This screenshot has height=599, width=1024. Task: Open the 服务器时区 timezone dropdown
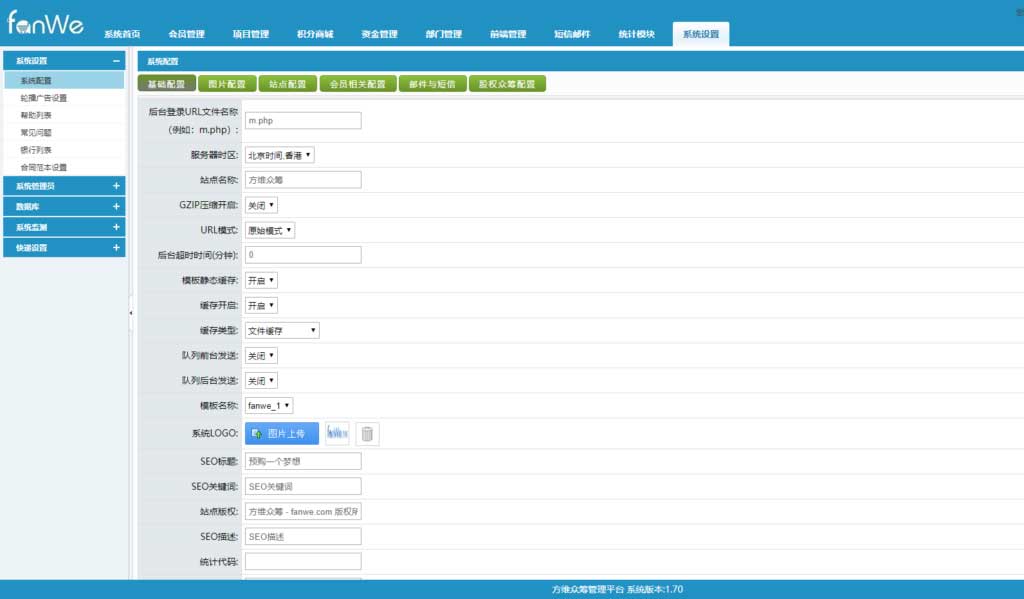click(x=280, y=155)
